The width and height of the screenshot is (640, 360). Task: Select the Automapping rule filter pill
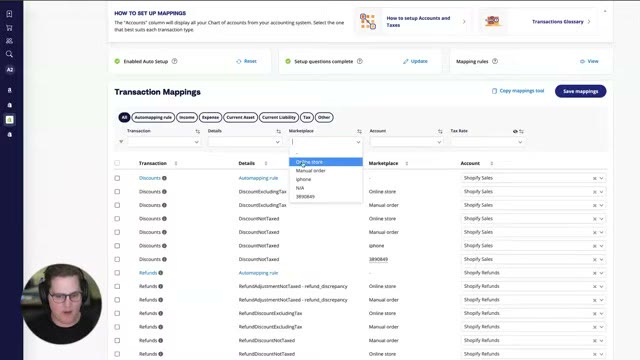click(x=153, y=118)
